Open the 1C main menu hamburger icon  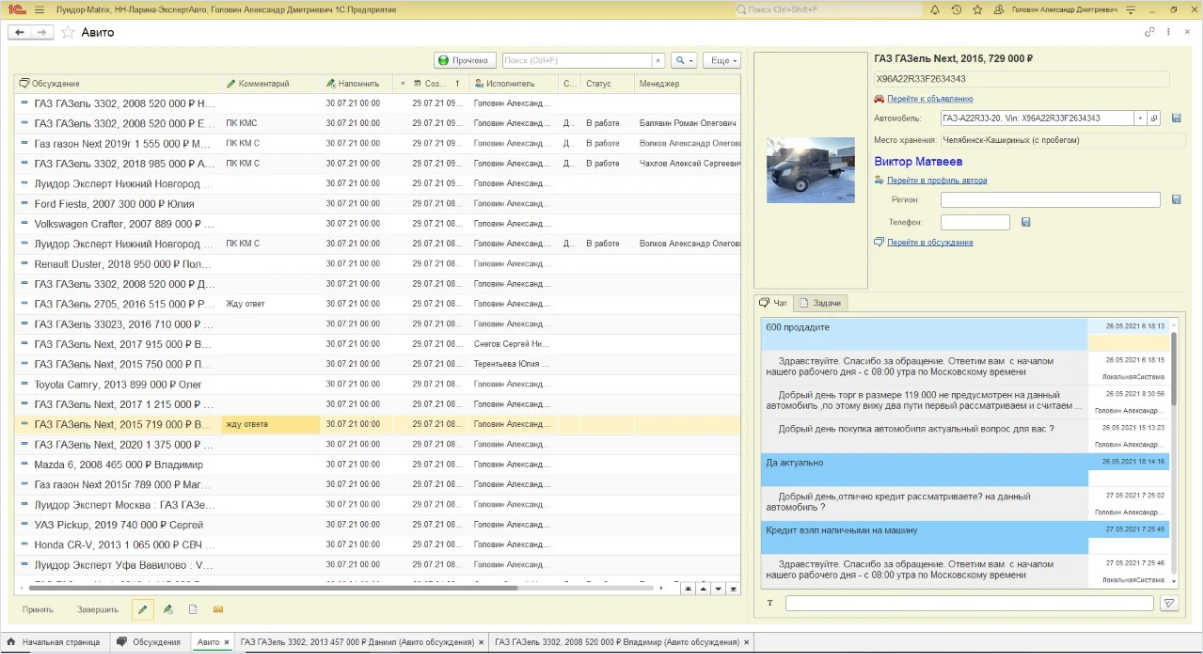(39, 10)
